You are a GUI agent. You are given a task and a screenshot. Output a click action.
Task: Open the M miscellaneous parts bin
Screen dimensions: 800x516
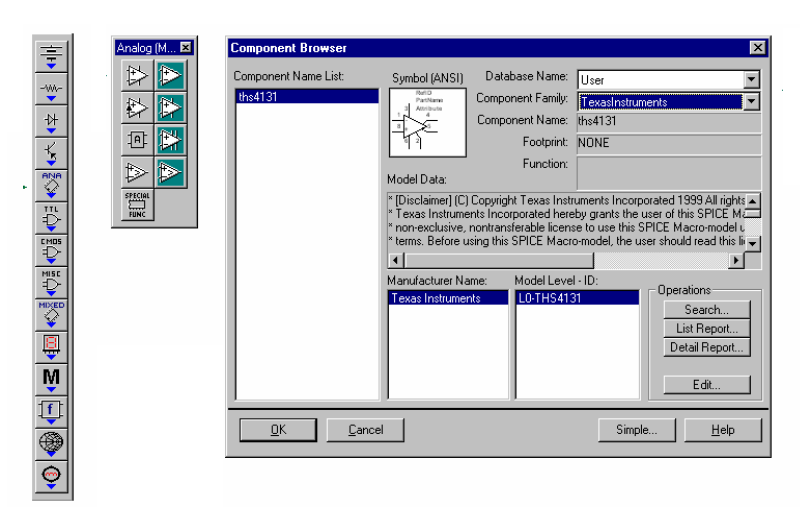pos(51,379)
